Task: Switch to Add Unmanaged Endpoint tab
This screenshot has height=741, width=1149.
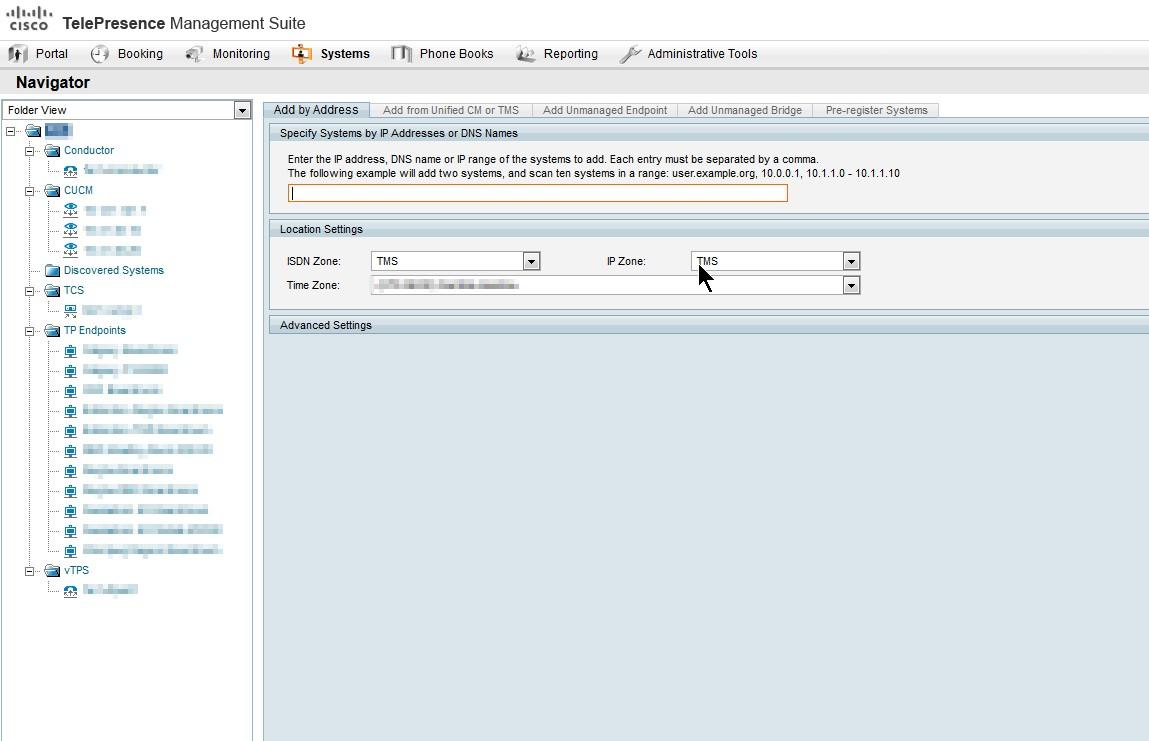Action: tap(605, 111)
